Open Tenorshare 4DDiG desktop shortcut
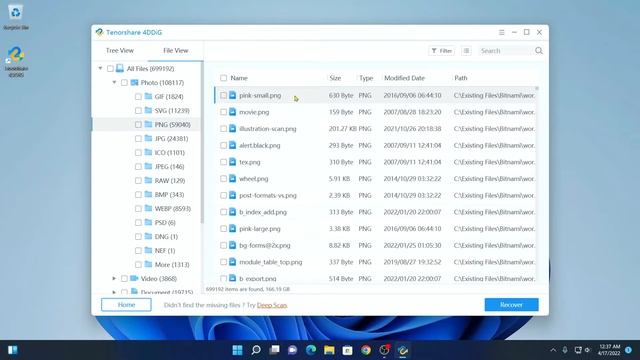The width and height of the screenshot is (640, 360). 16,61
